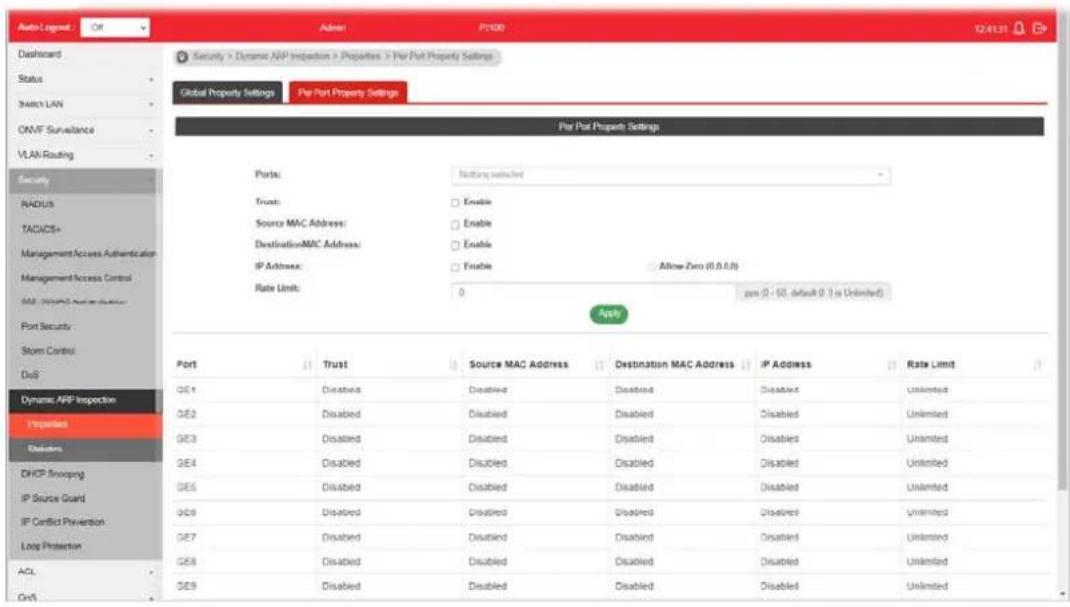Open Loop Protection in sidebar
This screenshot has height=607, width=1070.
coord(51,546)
